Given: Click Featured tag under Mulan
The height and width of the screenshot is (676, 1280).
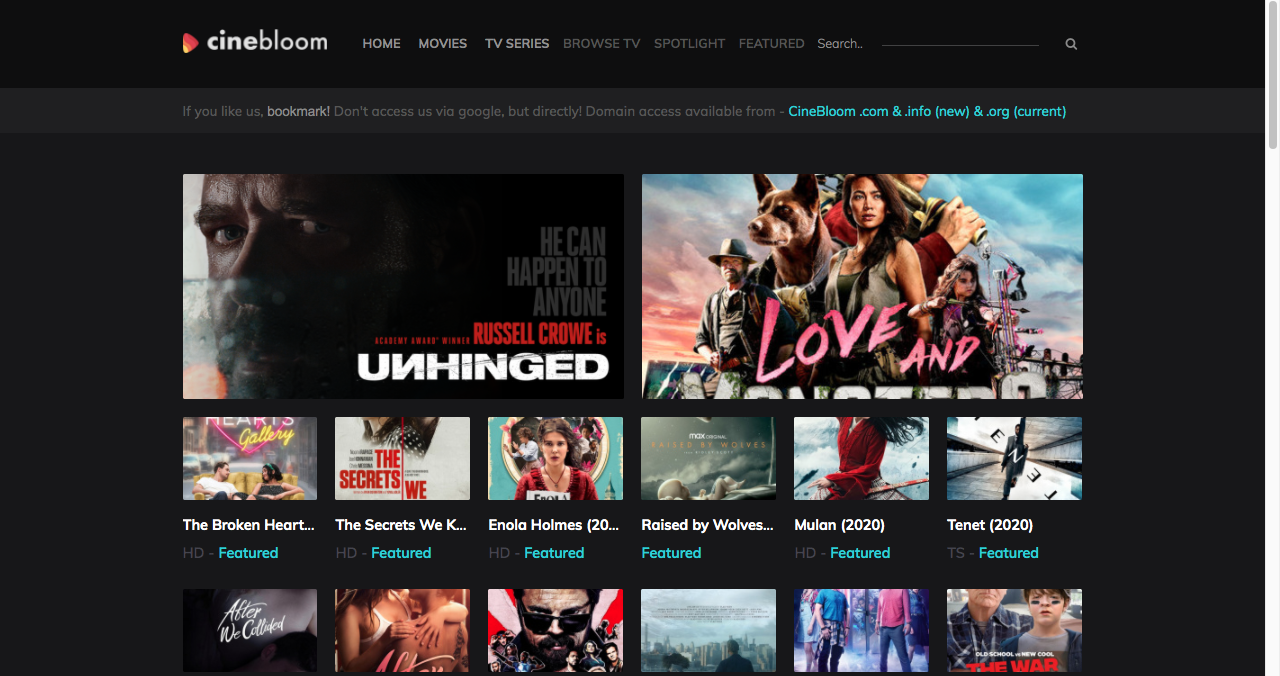Looking at the screenshot, I should (x=860, y=553).
